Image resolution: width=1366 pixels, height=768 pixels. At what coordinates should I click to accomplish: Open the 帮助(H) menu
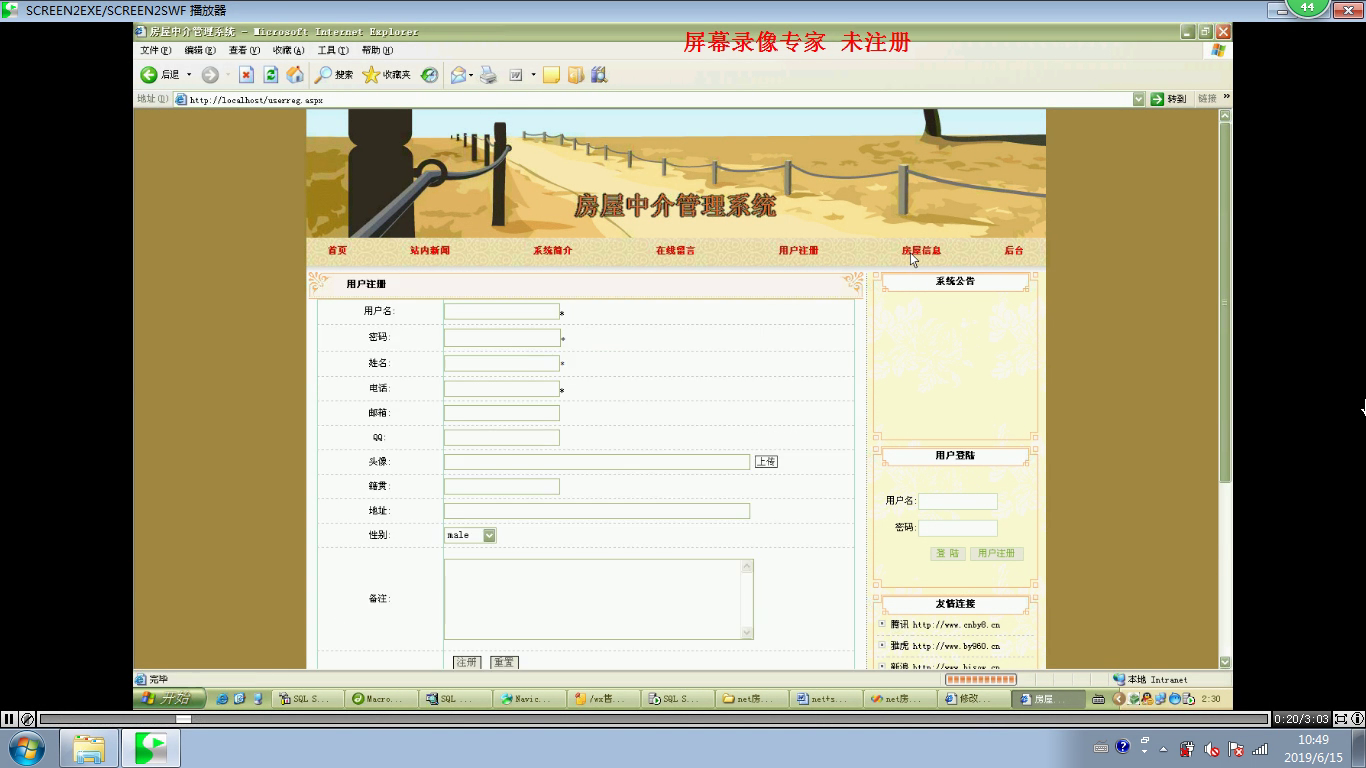point(377,50)
